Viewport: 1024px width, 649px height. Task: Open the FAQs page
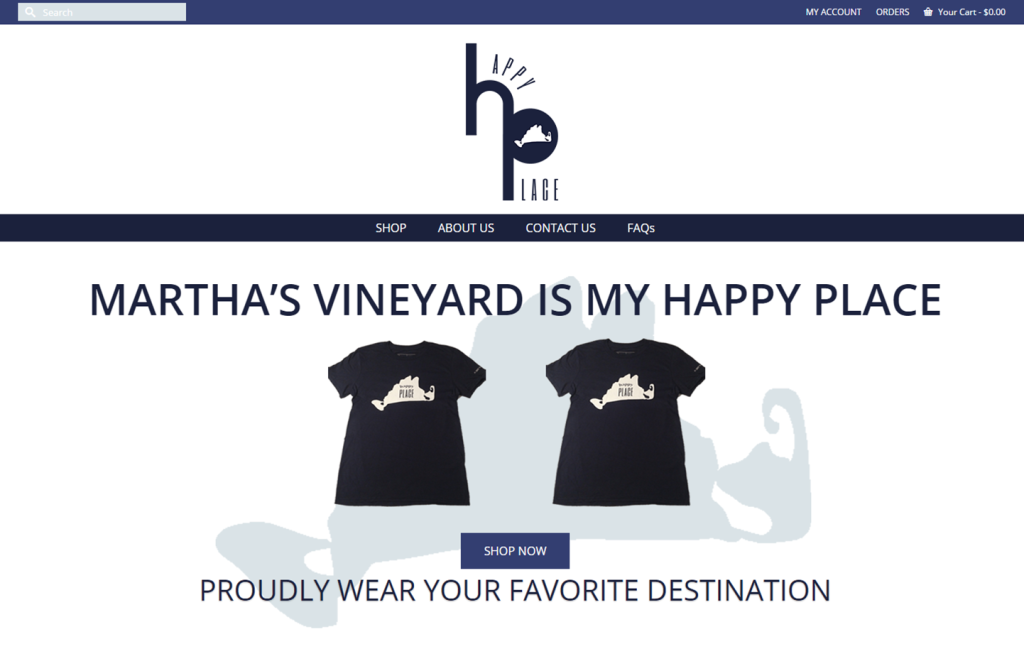point(641,228)
